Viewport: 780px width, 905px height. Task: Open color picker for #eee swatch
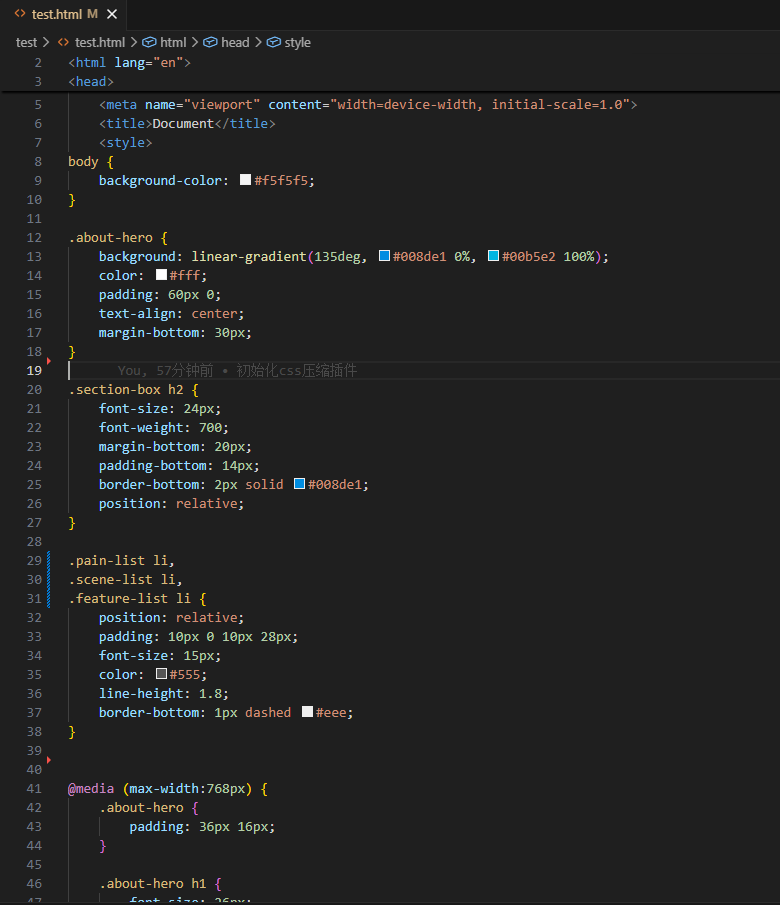coord(307,712)
